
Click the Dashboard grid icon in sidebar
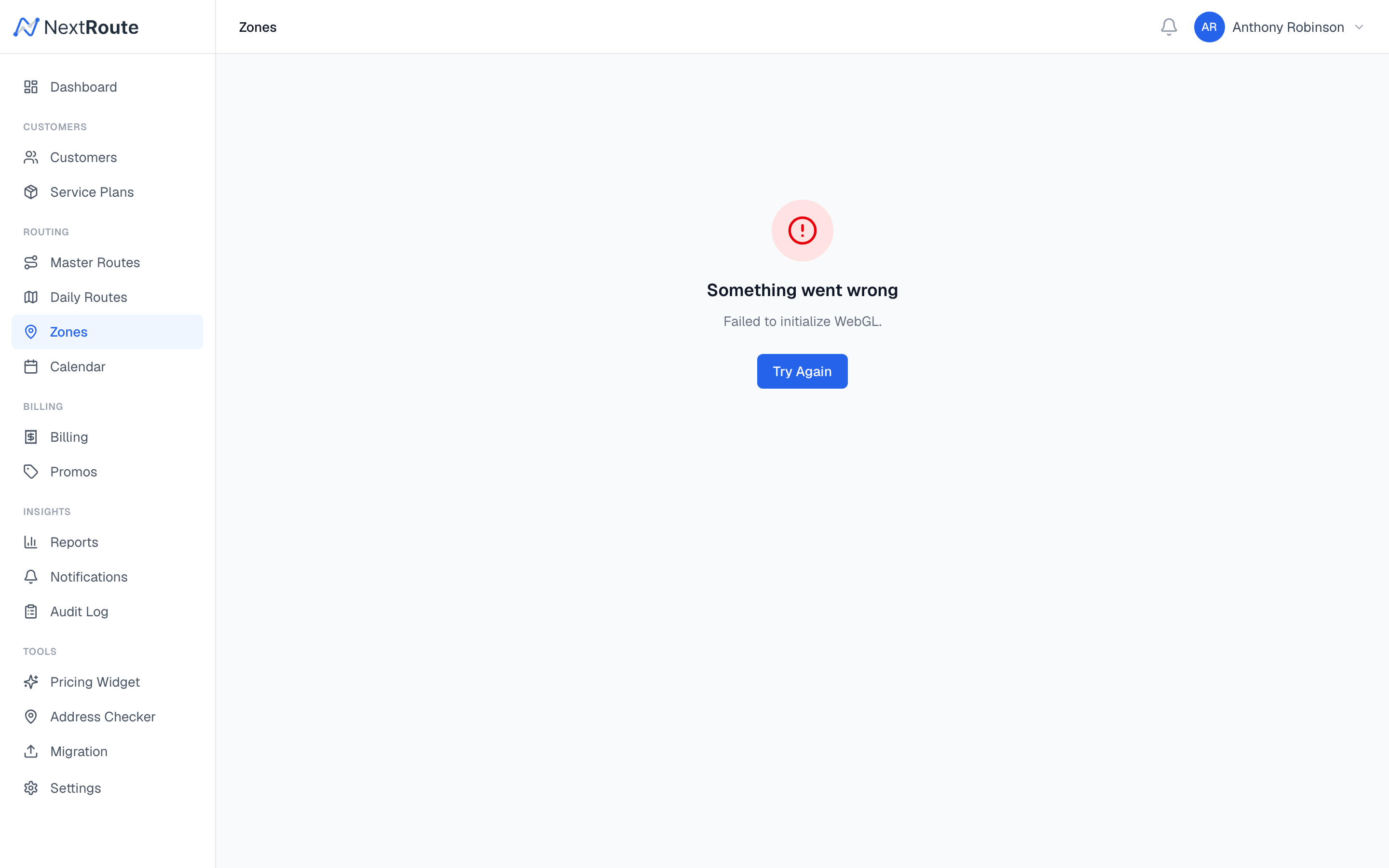(31, 87)
